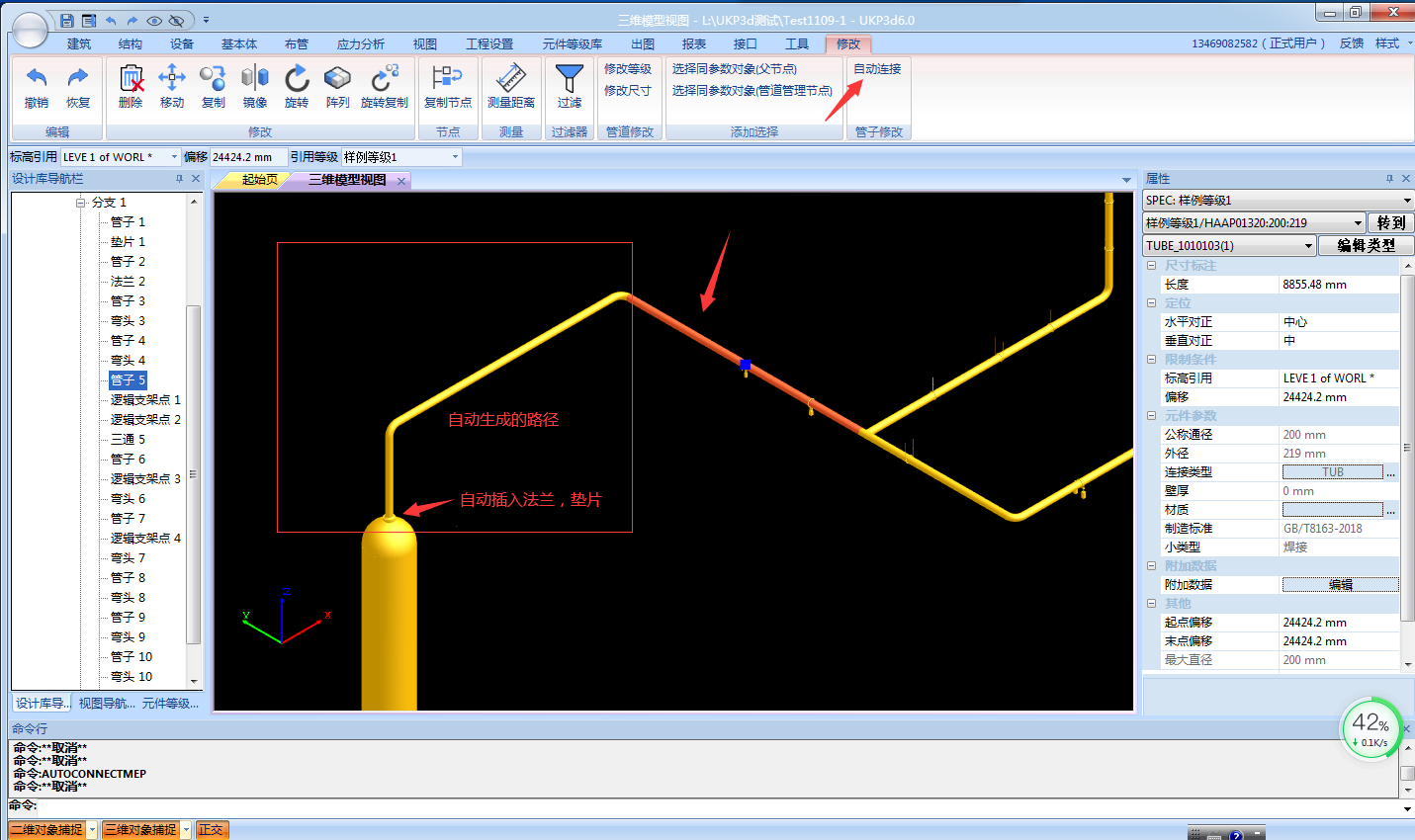Click the 自动连接 button
The width and height of the screenshot is (1415, 840).
tap(877, 68)
